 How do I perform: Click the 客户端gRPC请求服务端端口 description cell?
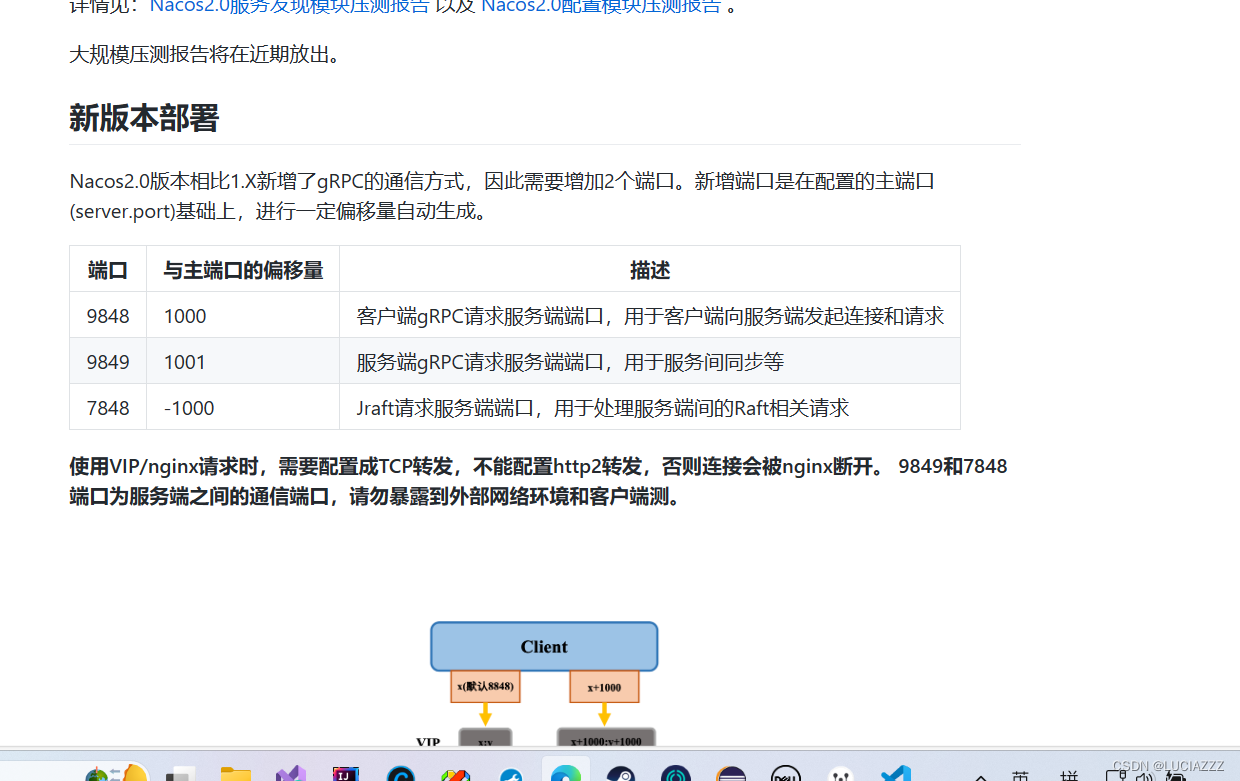point(650,316)
